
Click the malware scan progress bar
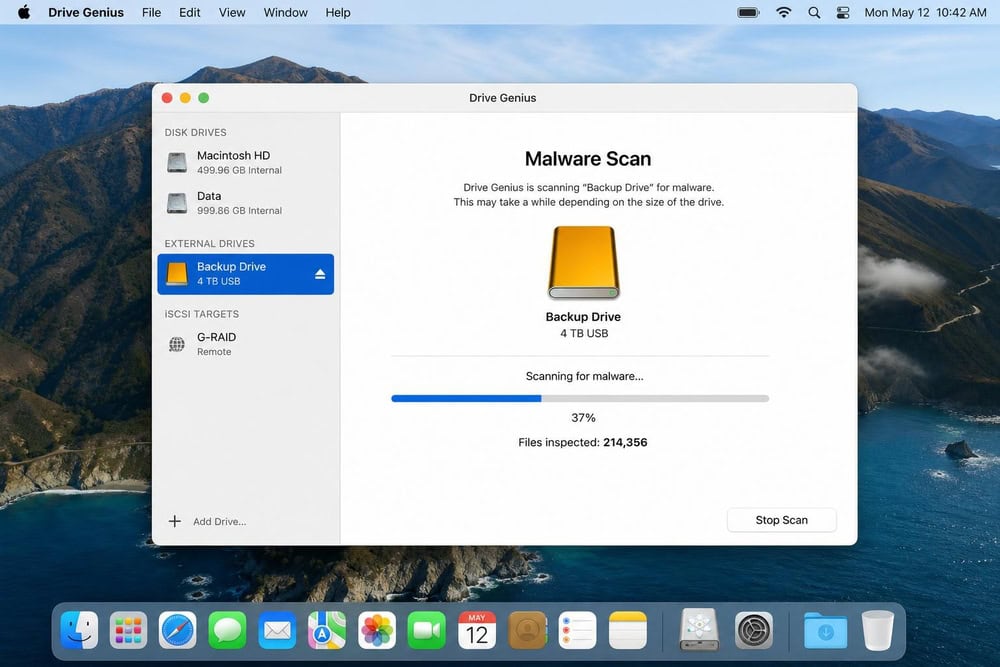pyautogui.click(x=580, y=399)
